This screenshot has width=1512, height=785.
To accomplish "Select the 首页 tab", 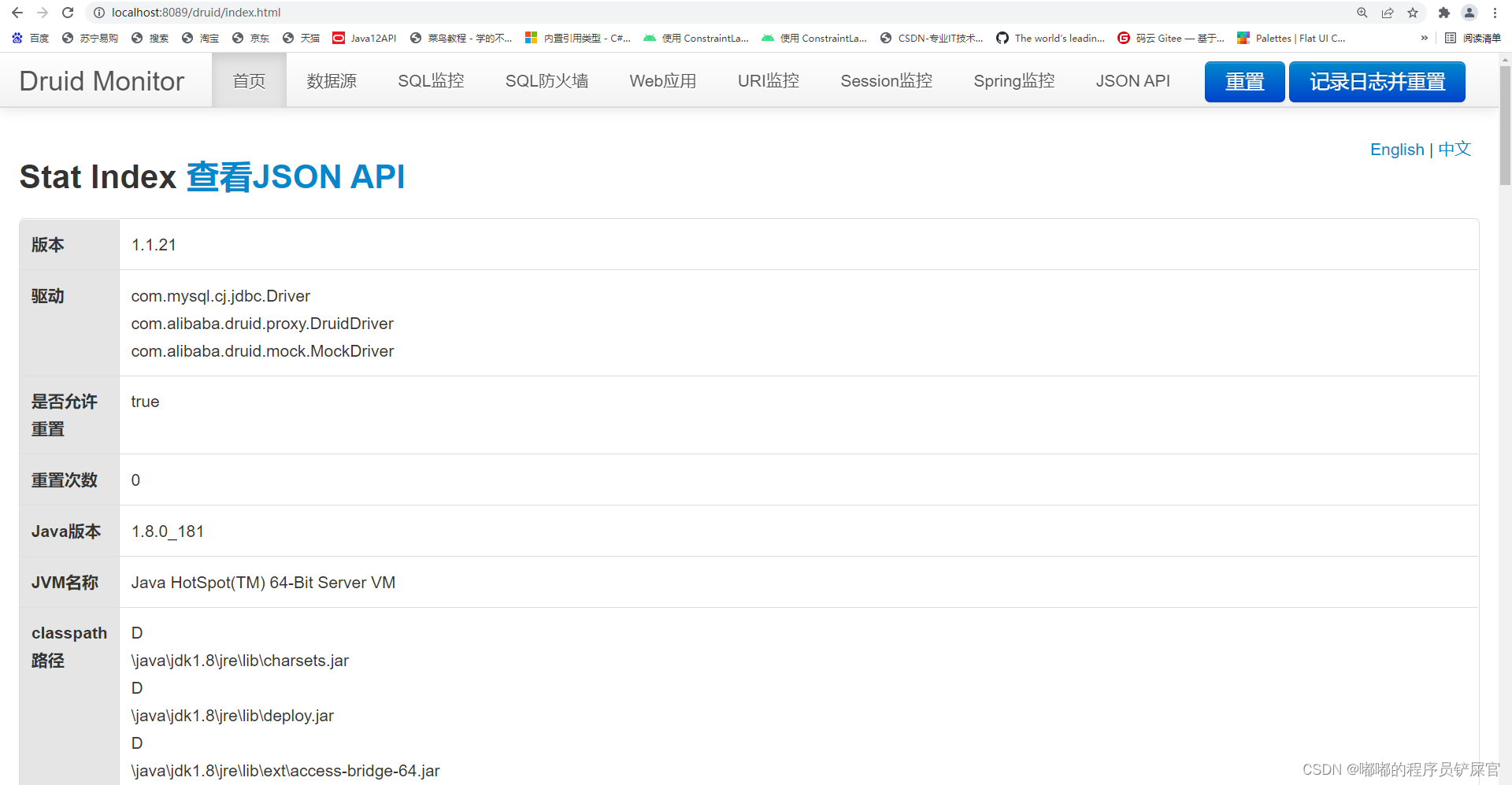I will coord(249,80).
